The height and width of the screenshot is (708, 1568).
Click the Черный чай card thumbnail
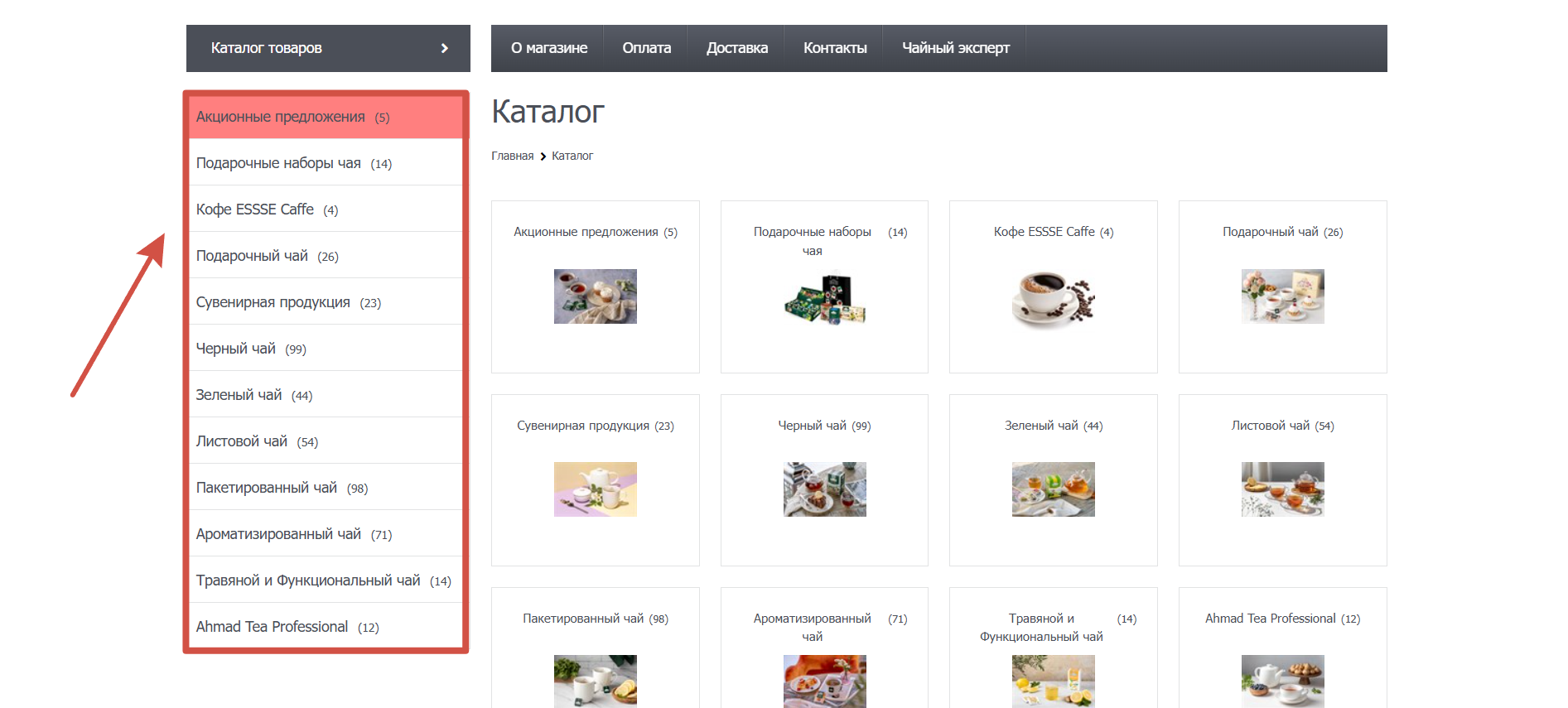(x=825, y=489)
